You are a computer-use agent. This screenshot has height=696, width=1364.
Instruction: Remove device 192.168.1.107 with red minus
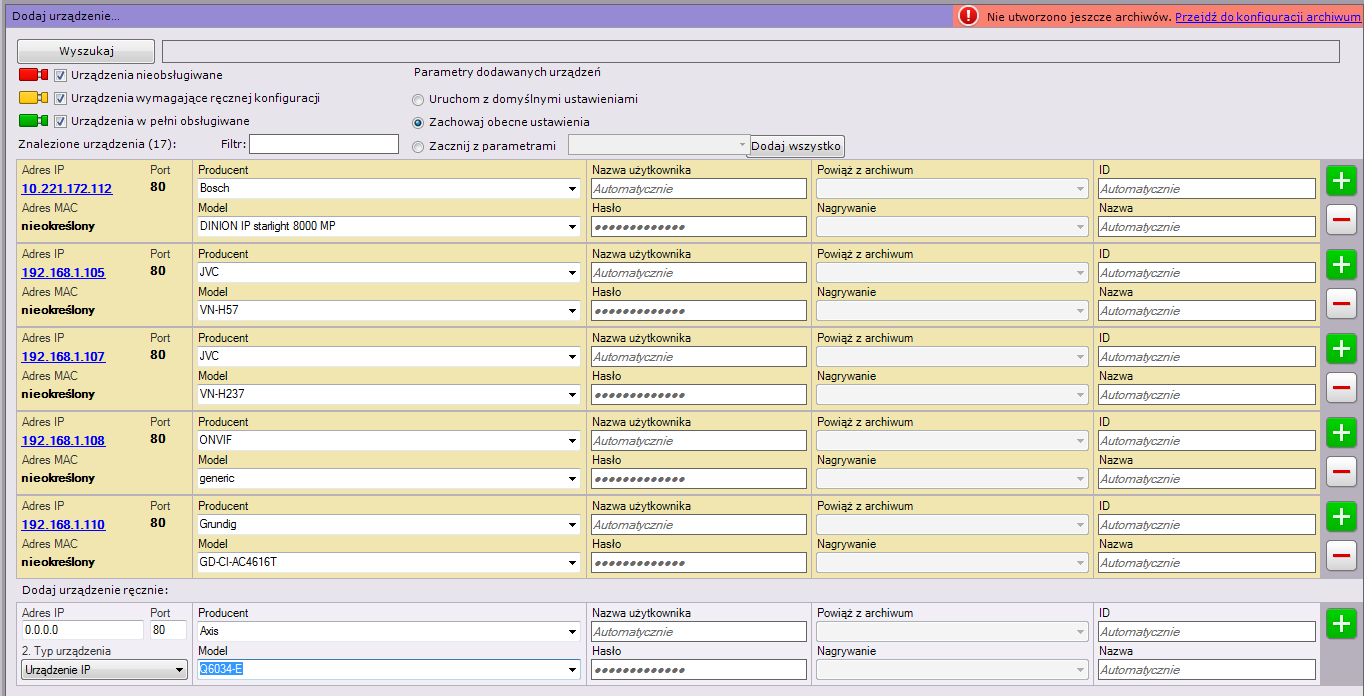click(1341, 387)
